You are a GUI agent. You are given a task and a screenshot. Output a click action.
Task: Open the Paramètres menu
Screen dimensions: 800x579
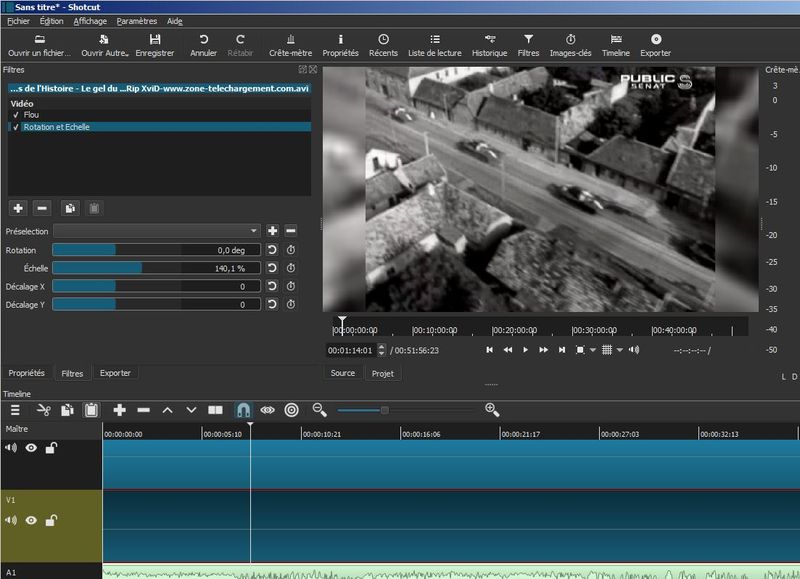[x=137, y=21]
